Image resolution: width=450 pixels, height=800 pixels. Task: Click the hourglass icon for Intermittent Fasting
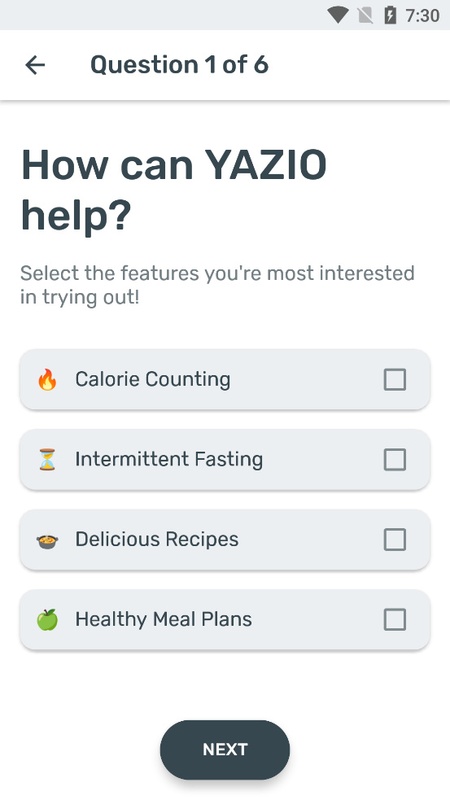pyautogui.click(x=47, y=460)
